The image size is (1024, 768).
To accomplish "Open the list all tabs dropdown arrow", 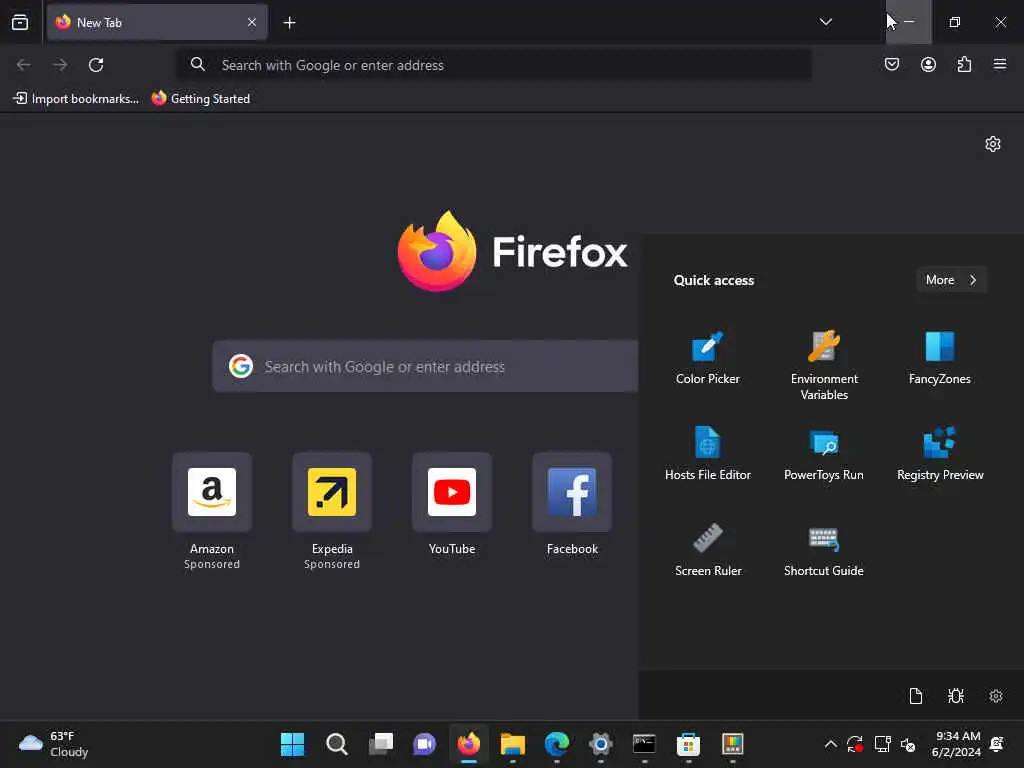I will click(825, 22).
